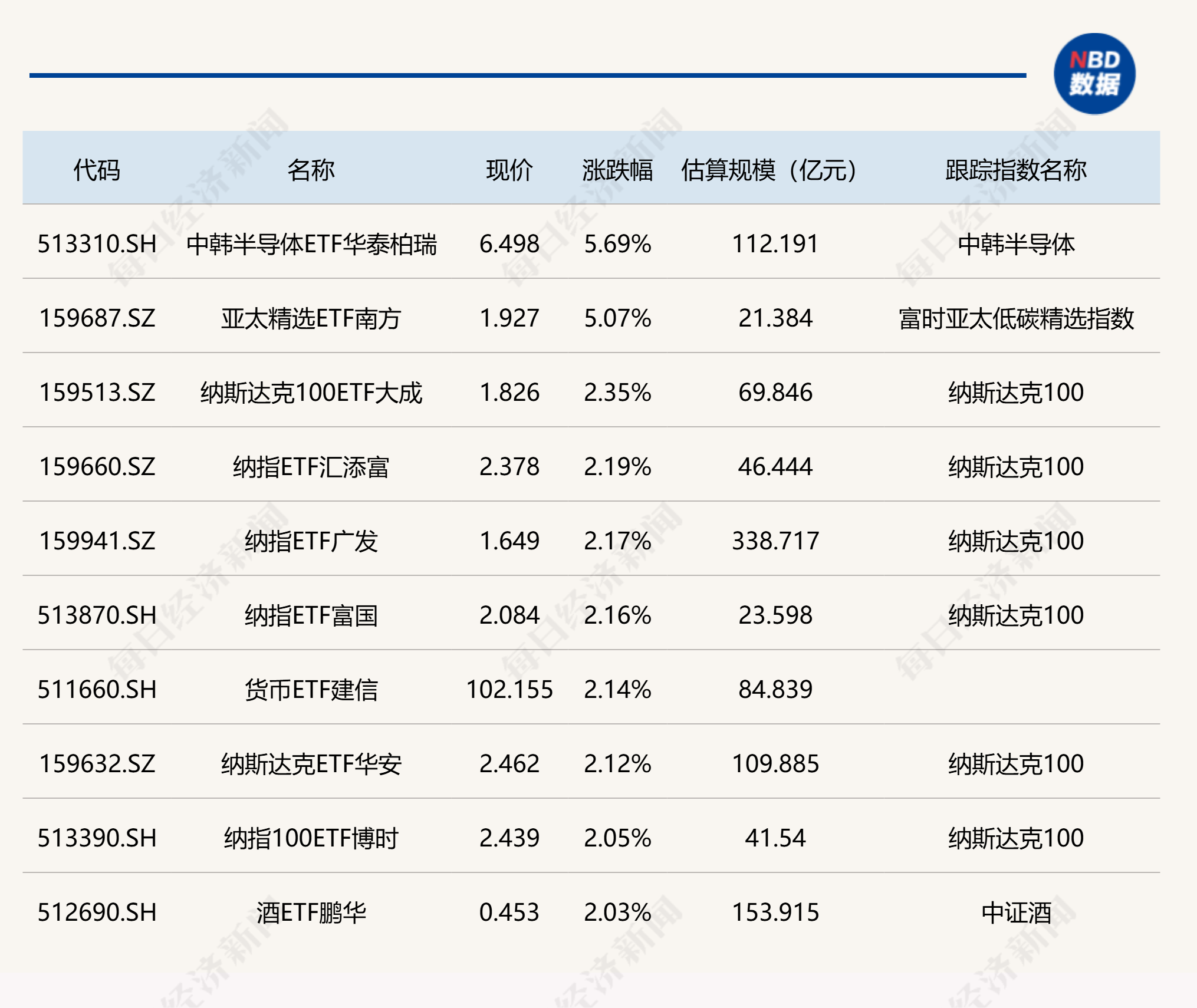This screenshot has width=1197, height=1008.
Task: Select the 估算规模（亿元） column header
Action: point(769,170)
